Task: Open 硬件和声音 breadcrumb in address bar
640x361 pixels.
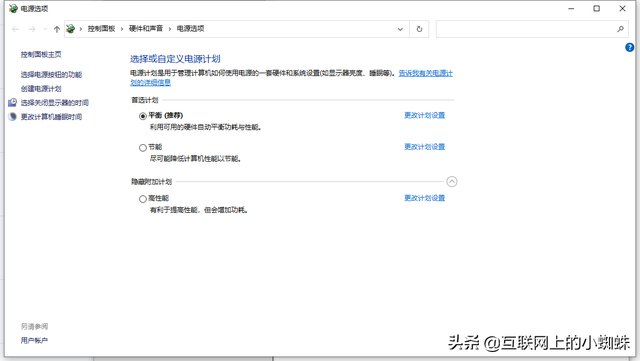Action: click(x=146, y=29)
